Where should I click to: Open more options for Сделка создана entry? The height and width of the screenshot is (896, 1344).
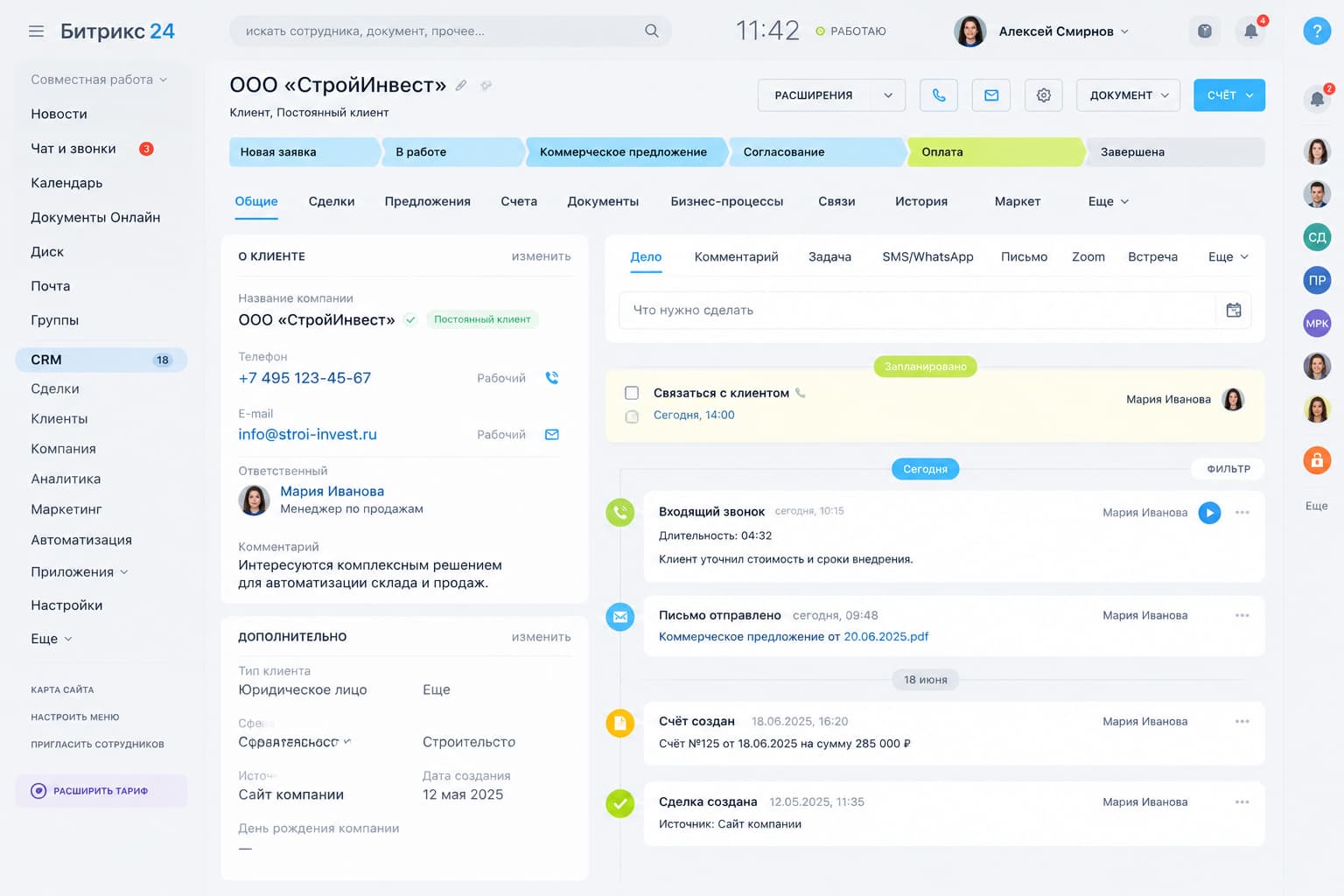pyautogui.click(x=1242, y=802)
